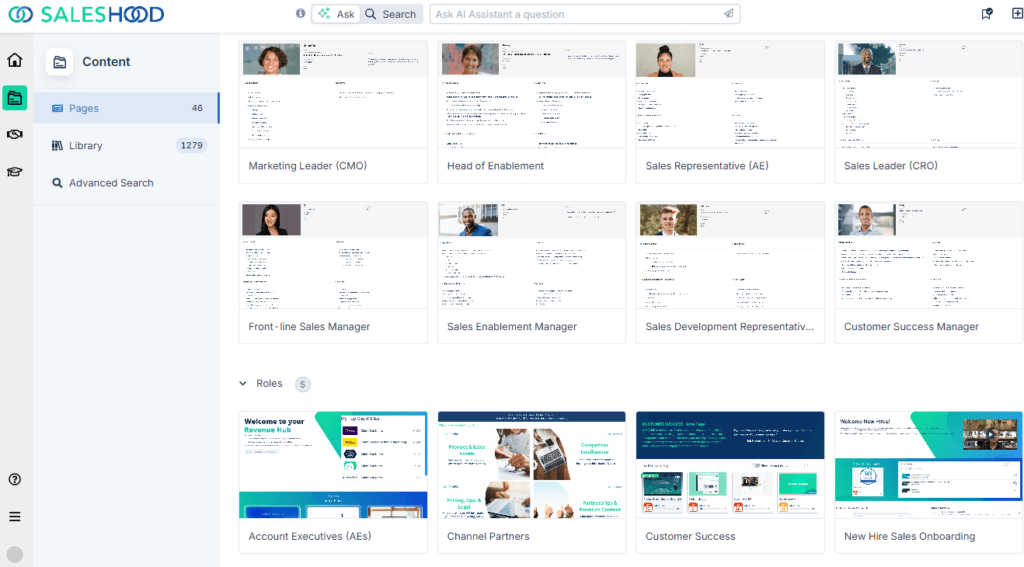Click the Sales Leader (CRO) title text

point(891,166)
